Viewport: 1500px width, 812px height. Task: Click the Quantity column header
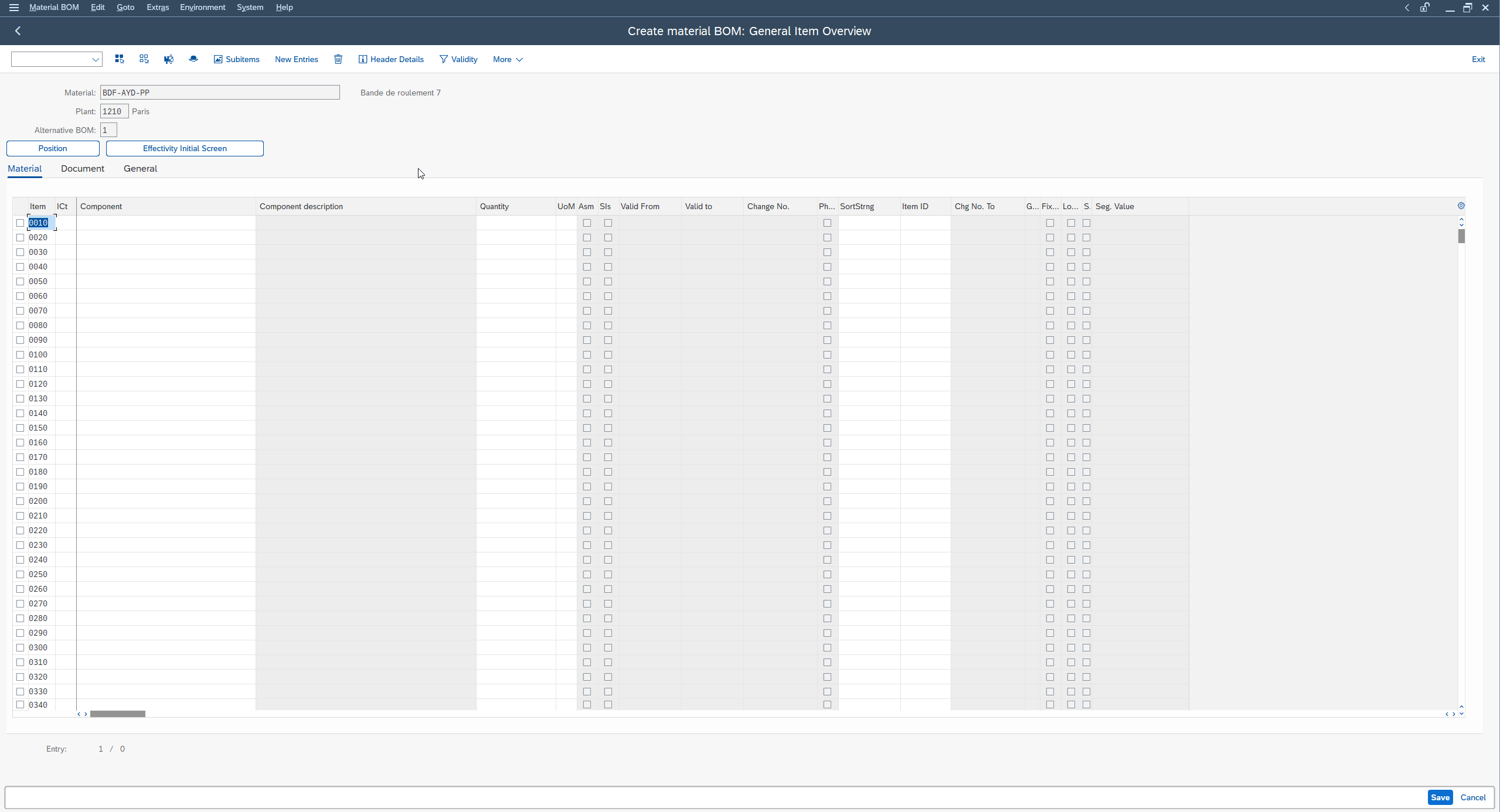tap(516, 206)
